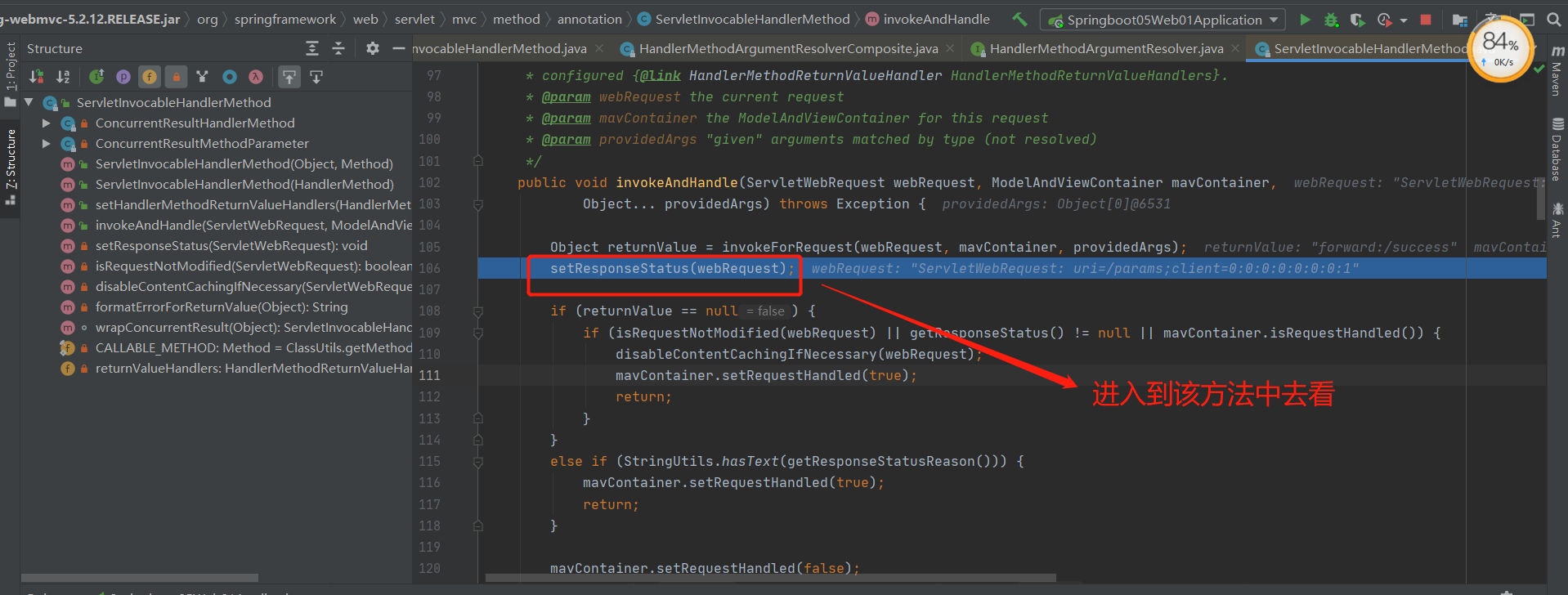Screen dimensions: 1568x595
Task: Fold javadoc comment at line 101
Action: (478, 161)
